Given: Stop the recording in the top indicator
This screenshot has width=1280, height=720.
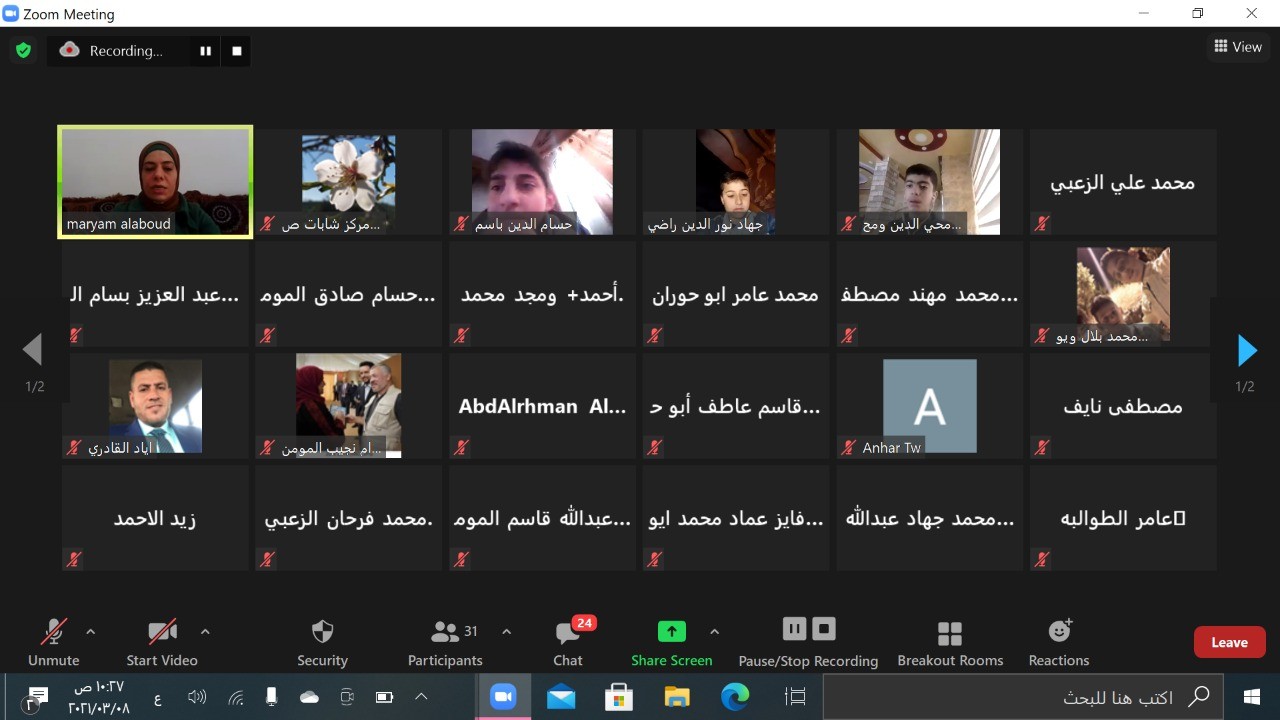Looking at the screenshot, I should (x=237, y=51).
